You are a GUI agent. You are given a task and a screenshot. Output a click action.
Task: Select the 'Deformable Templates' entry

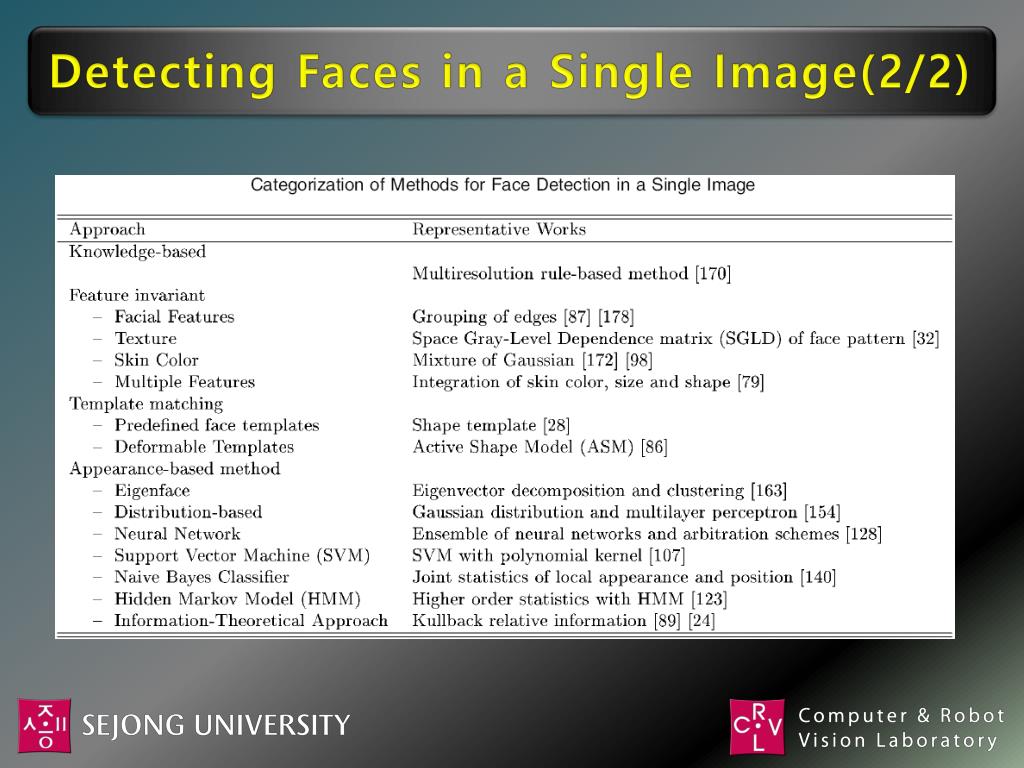click(x=204, y=447)
